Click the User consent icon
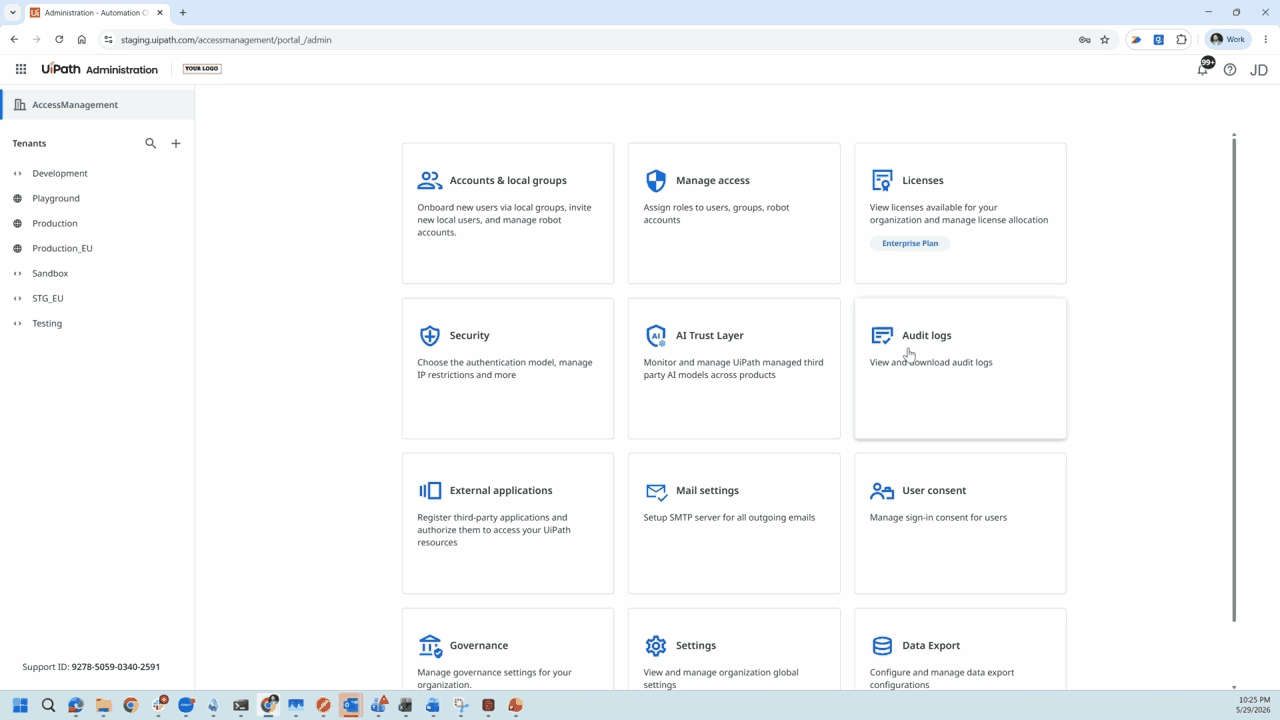This screenshot has width=1280, height=720. tap(882, 490)
